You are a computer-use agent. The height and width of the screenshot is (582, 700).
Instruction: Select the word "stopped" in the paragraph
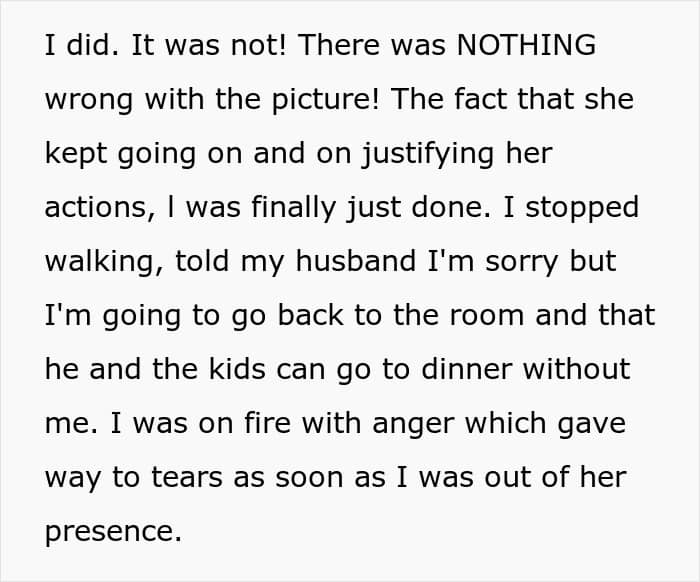(582, 210)
